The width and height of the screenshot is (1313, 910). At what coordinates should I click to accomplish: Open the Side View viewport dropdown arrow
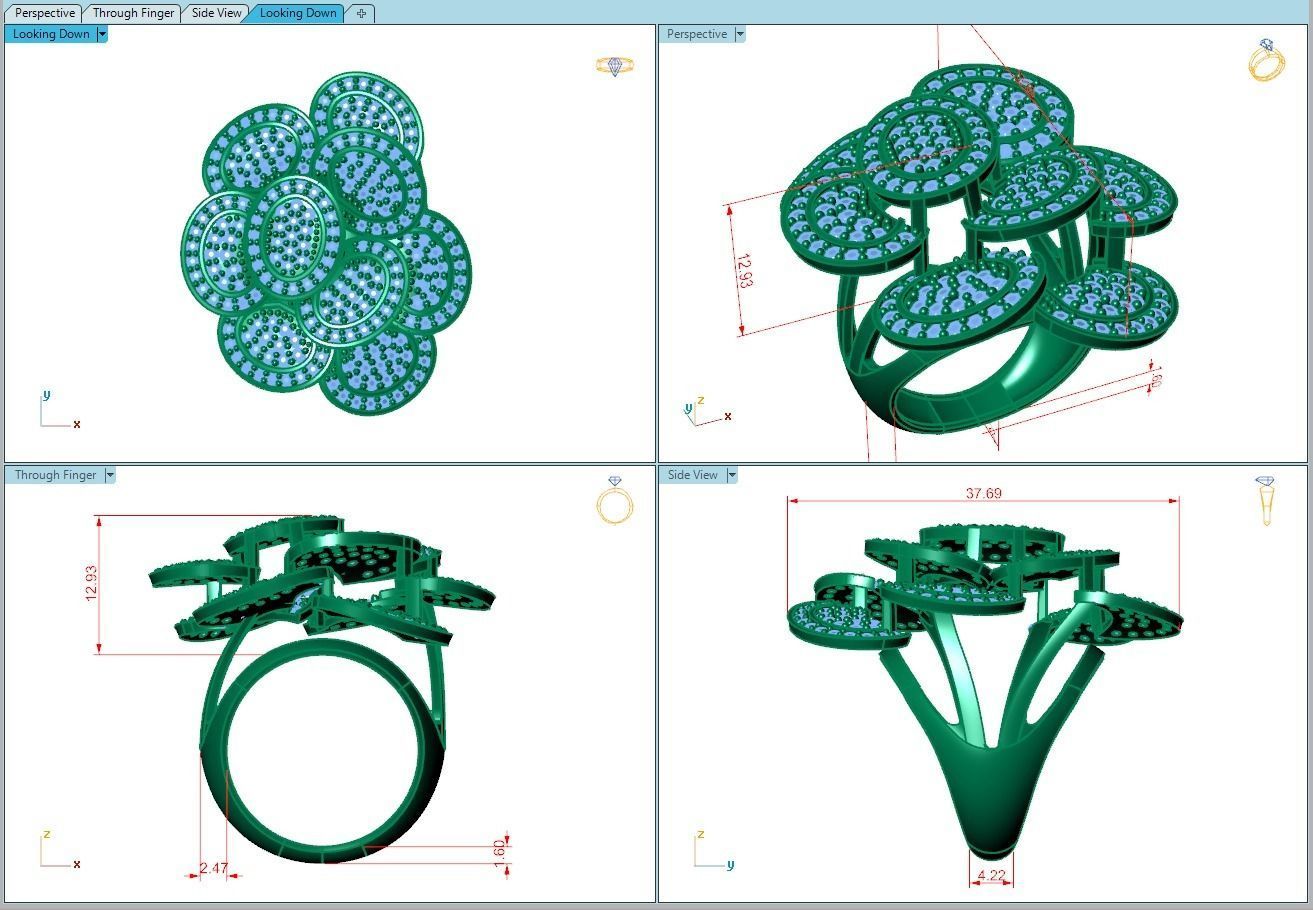tap(732, 475)
